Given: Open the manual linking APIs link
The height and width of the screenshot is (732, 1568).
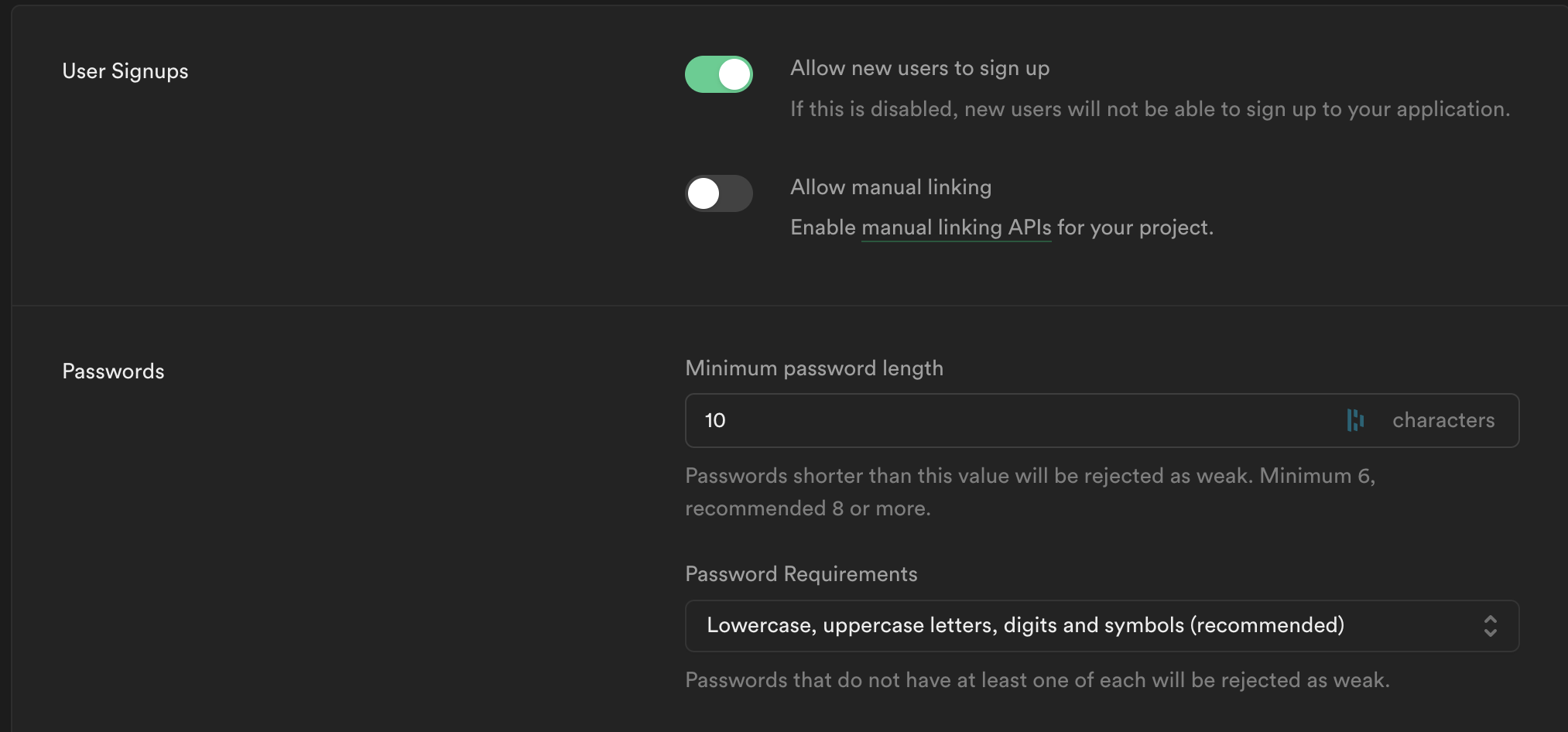Looking at the screenshot, I should pos(956,227).
